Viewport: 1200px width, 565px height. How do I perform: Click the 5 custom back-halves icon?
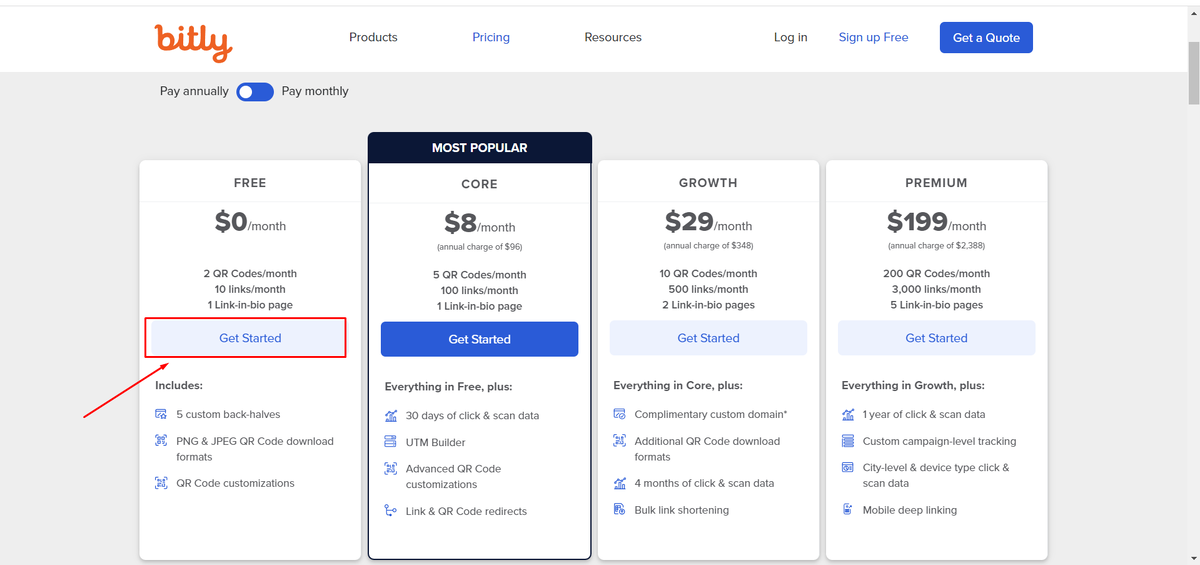point(161,414)
